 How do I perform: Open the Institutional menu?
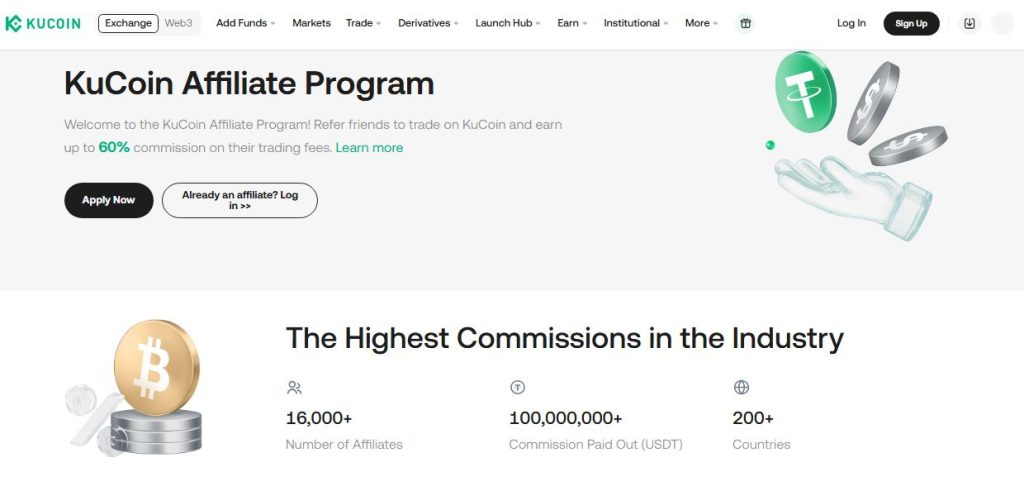click(636, 23)
